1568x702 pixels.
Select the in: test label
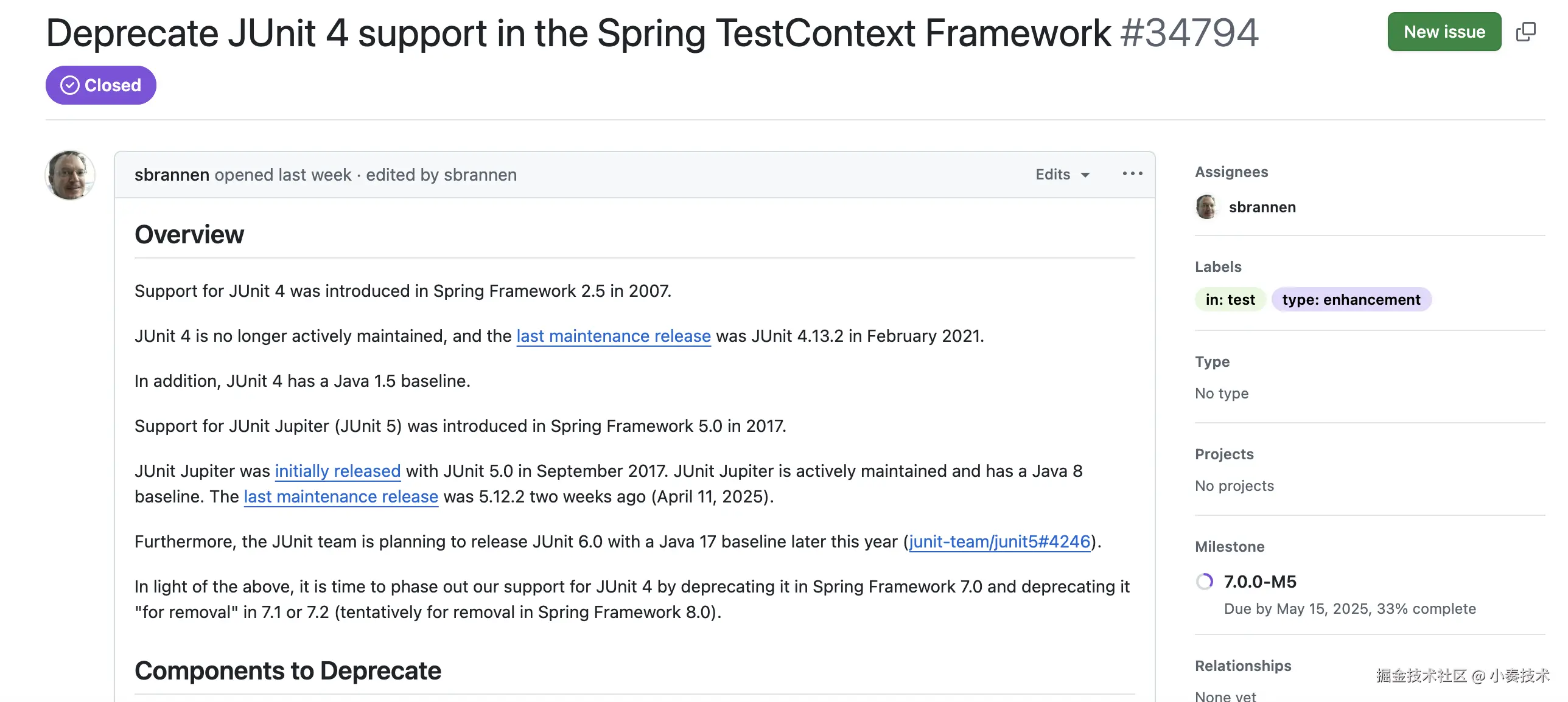[x=1230, y=299]
